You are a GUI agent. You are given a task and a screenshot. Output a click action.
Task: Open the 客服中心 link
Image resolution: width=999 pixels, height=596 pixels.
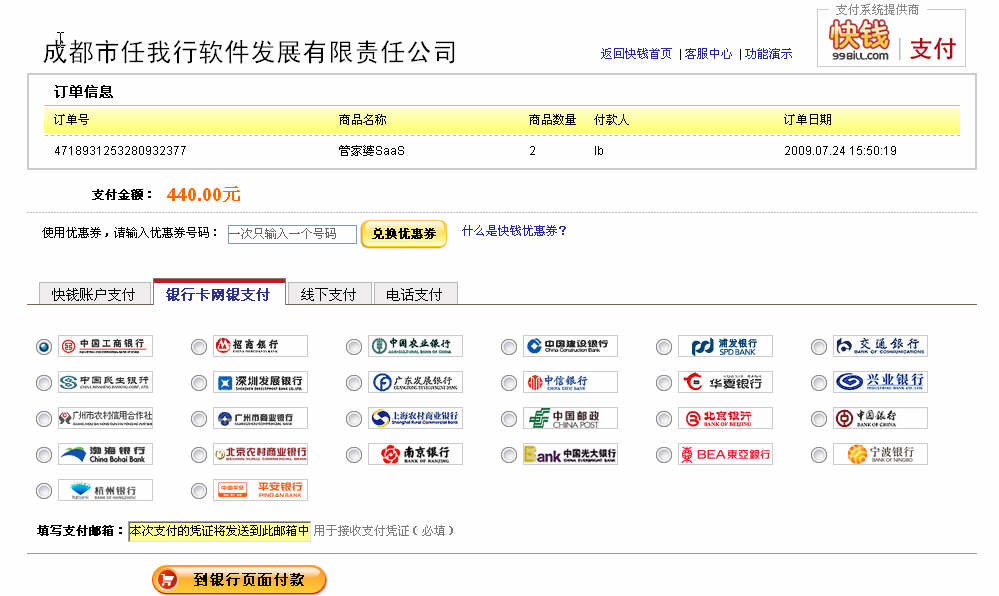tap(708, 54)
